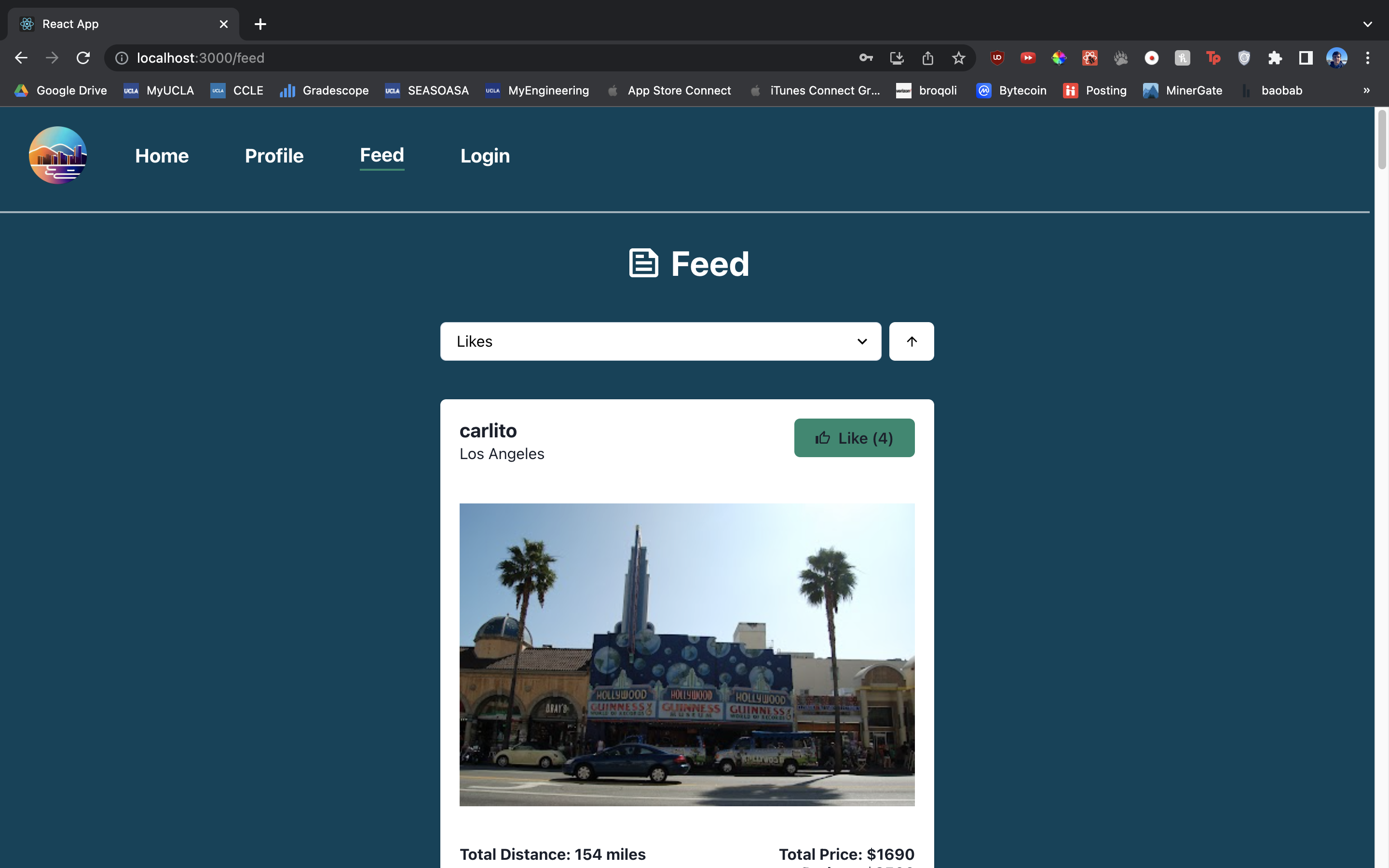Click the uBlock Origin extension icon
1389x868 pixels.
(x=997, y=58)
